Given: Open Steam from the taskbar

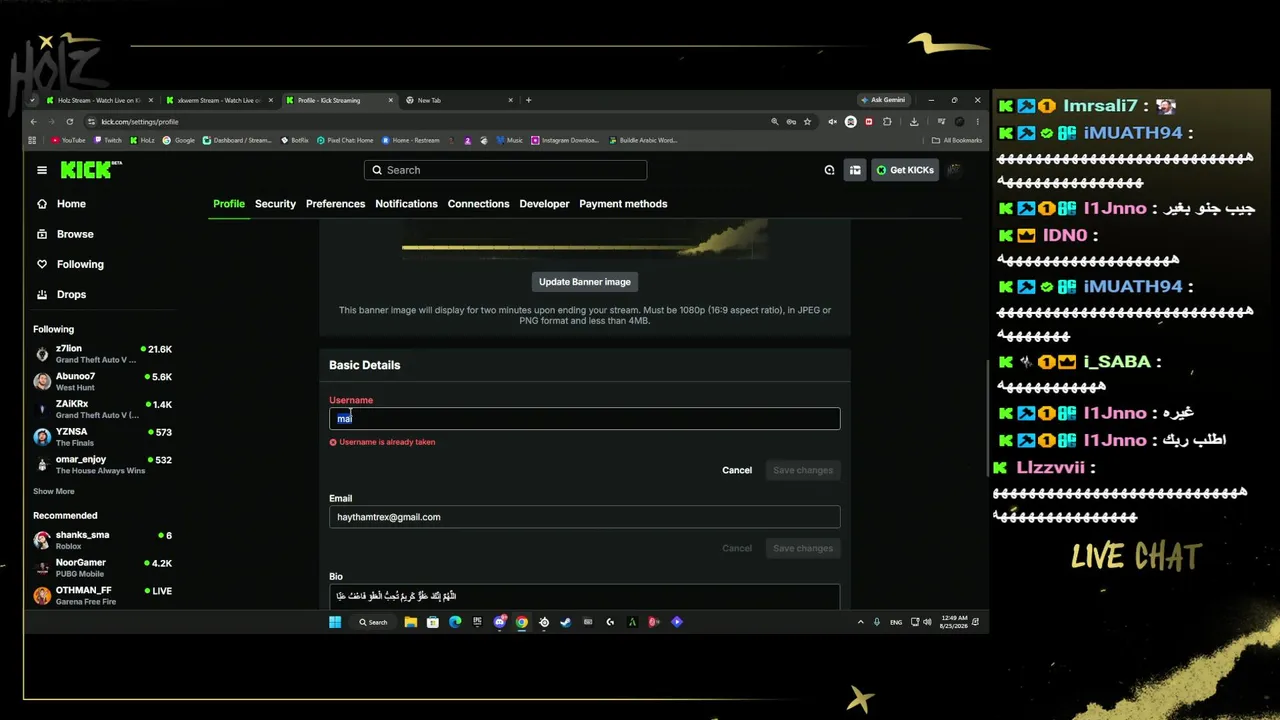Looking at the screenshot, I should tap(566, 622).
